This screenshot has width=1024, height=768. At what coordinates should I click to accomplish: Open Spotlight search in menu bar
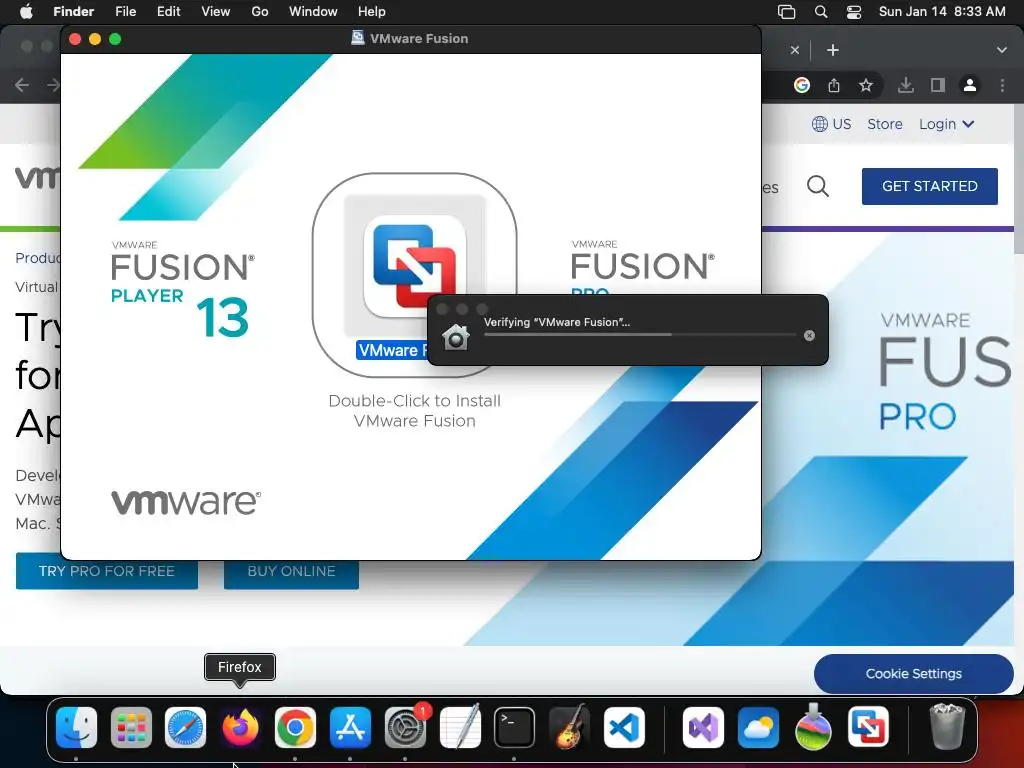(821, 12)
